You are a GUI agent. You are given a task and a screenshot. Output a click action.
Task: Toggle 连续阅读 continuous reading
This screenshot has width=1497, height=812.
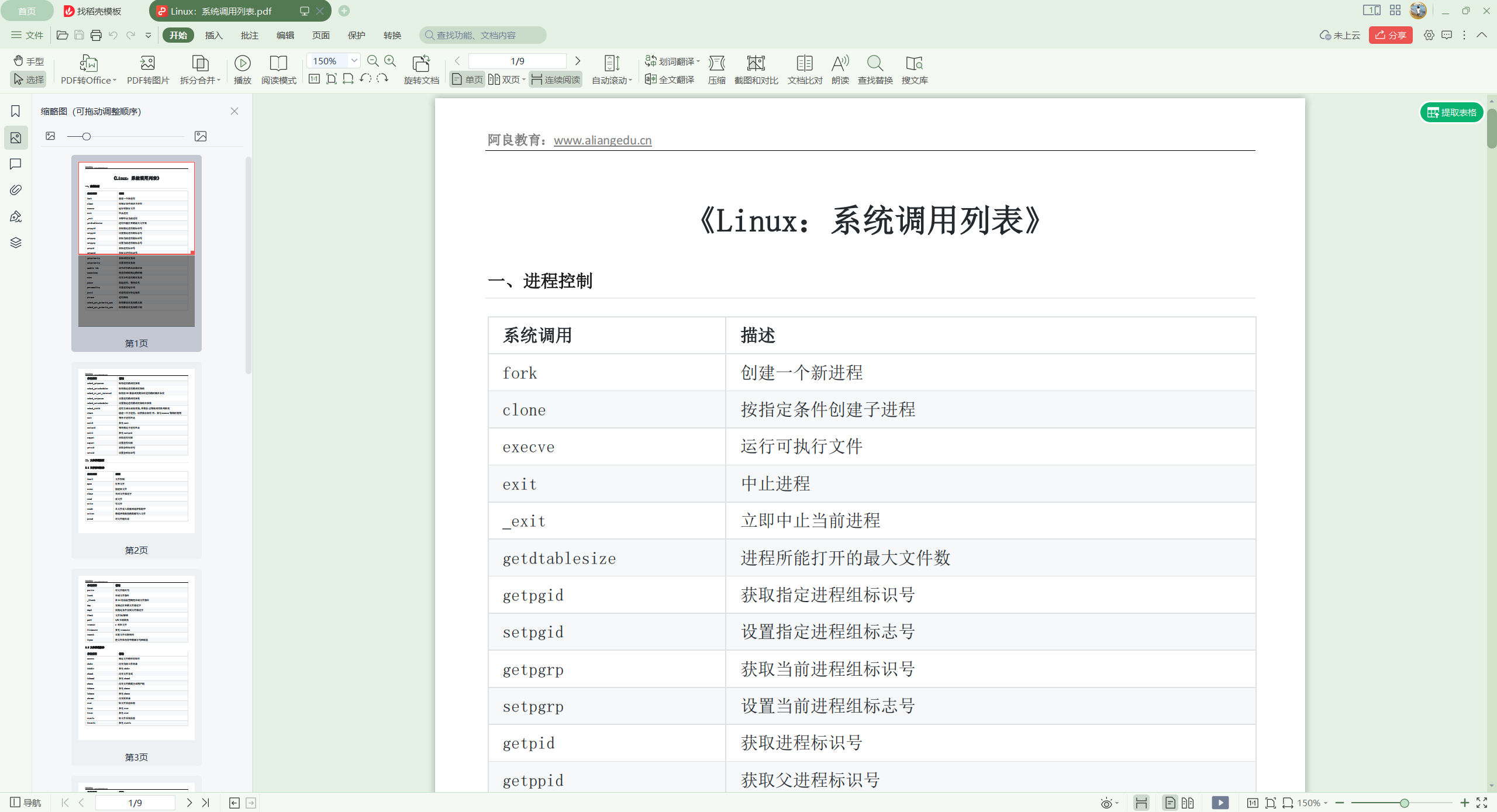tap(556, 80)
